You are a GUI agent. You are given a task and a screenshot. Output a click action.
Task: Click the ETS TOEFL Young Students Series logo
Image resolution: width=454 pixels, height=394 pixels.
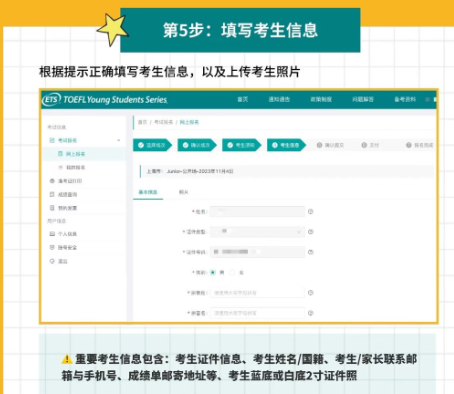(x=105, y=99)
